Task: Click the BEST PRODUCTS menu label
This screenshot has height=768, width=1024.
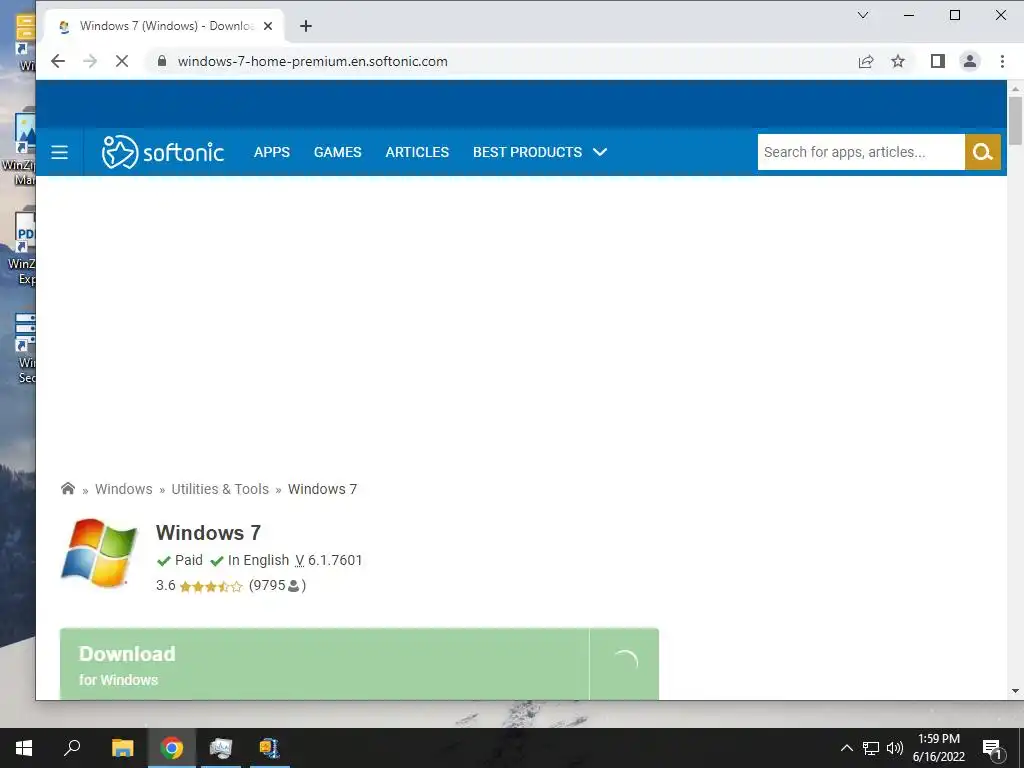Action: pyautogui.click(x=527, y=152)
